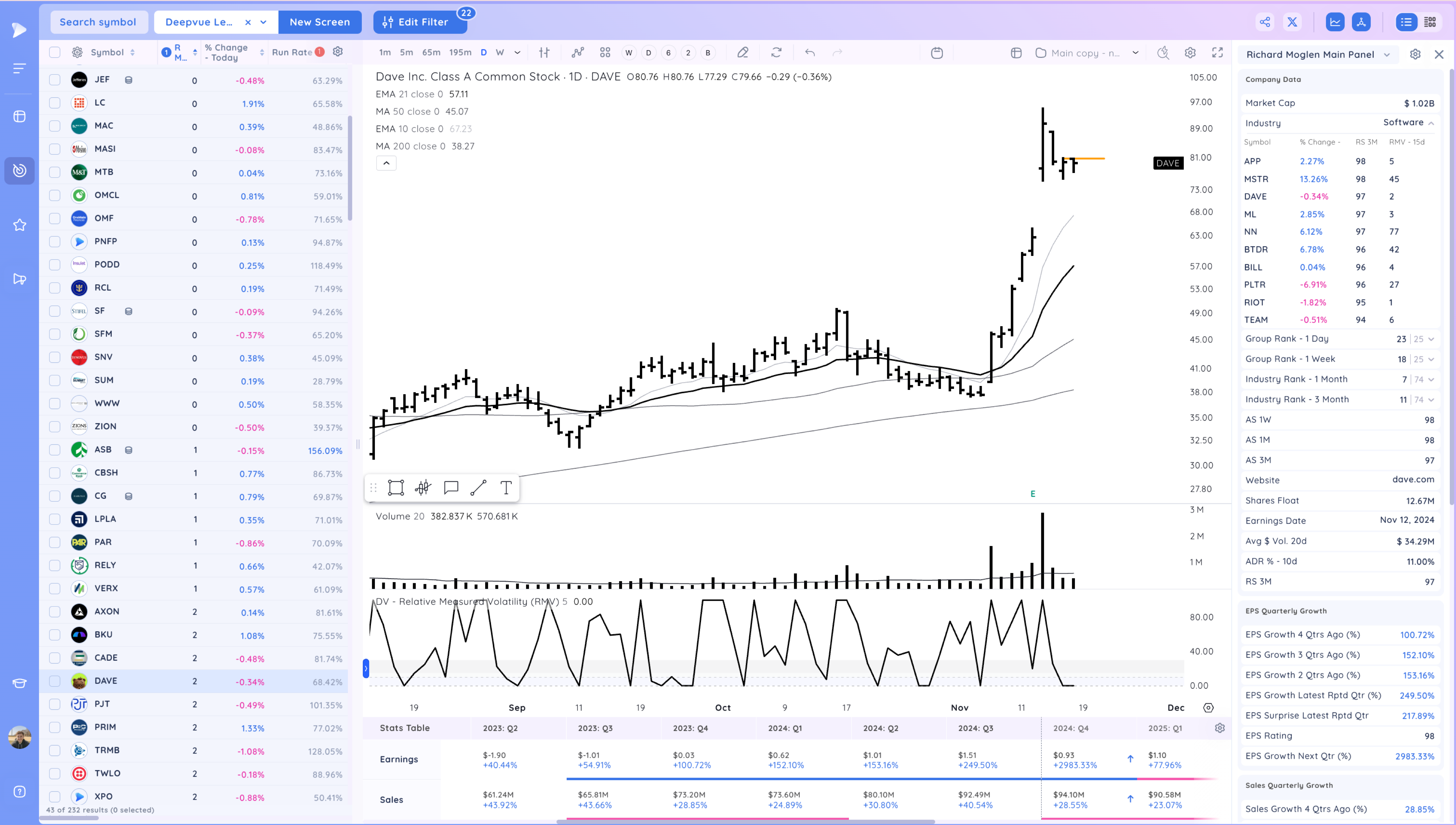Viewport: 1456px width, 825px height.
Task: Check the JEF row checkbox
Action: [54, 80]
